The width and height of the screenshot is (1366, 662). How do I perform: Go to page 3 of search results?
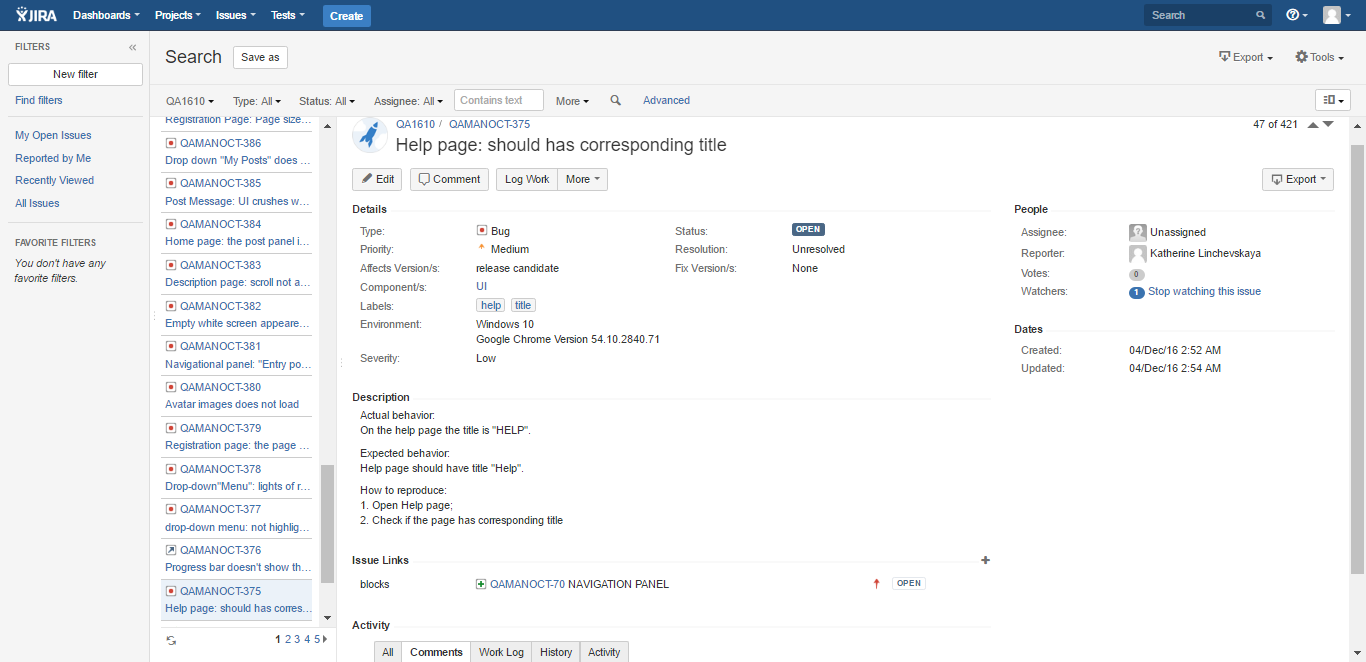(x=296, y=637)
